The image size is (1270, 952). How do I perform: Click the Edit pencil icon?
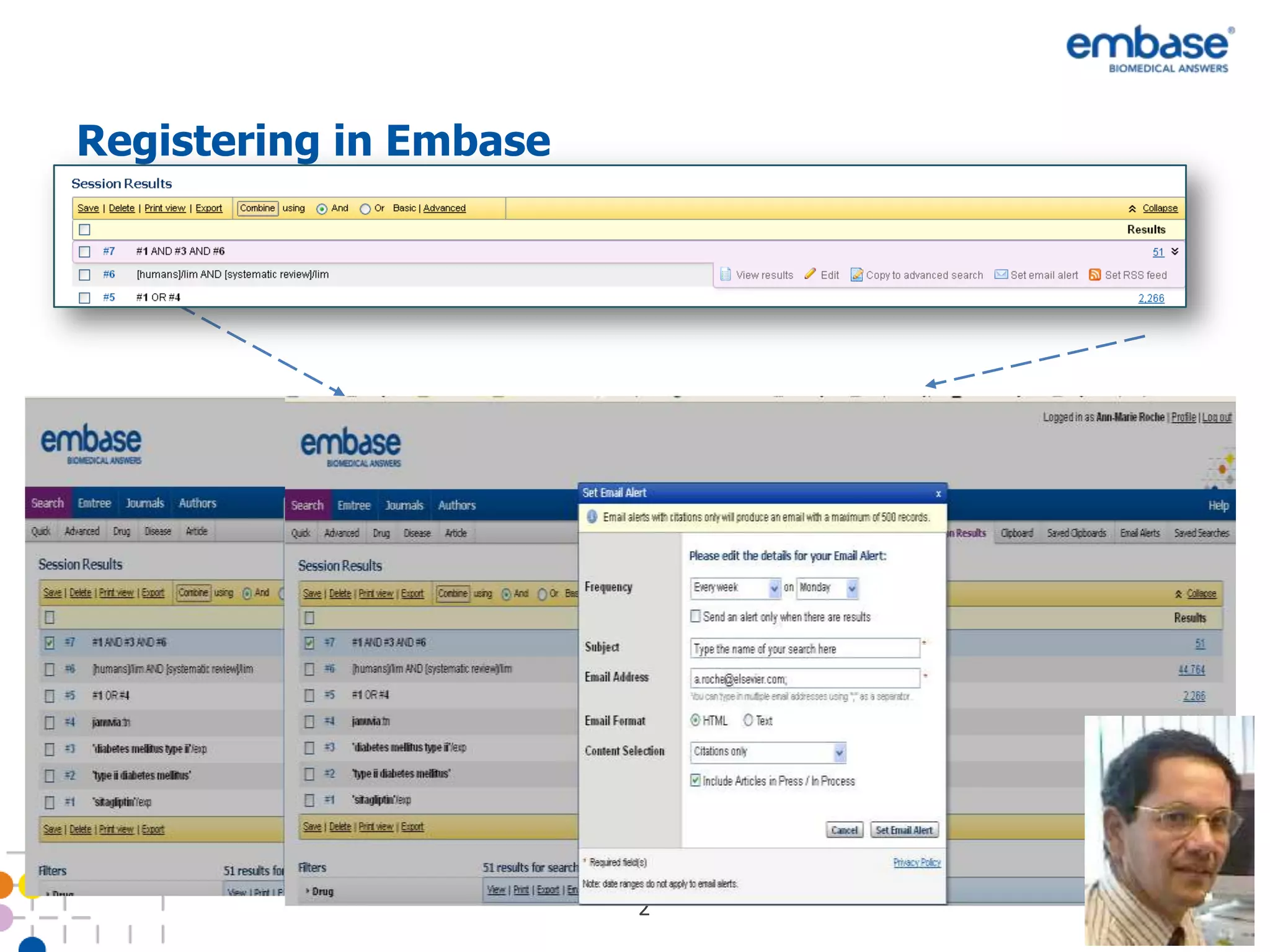coord(810,274)
